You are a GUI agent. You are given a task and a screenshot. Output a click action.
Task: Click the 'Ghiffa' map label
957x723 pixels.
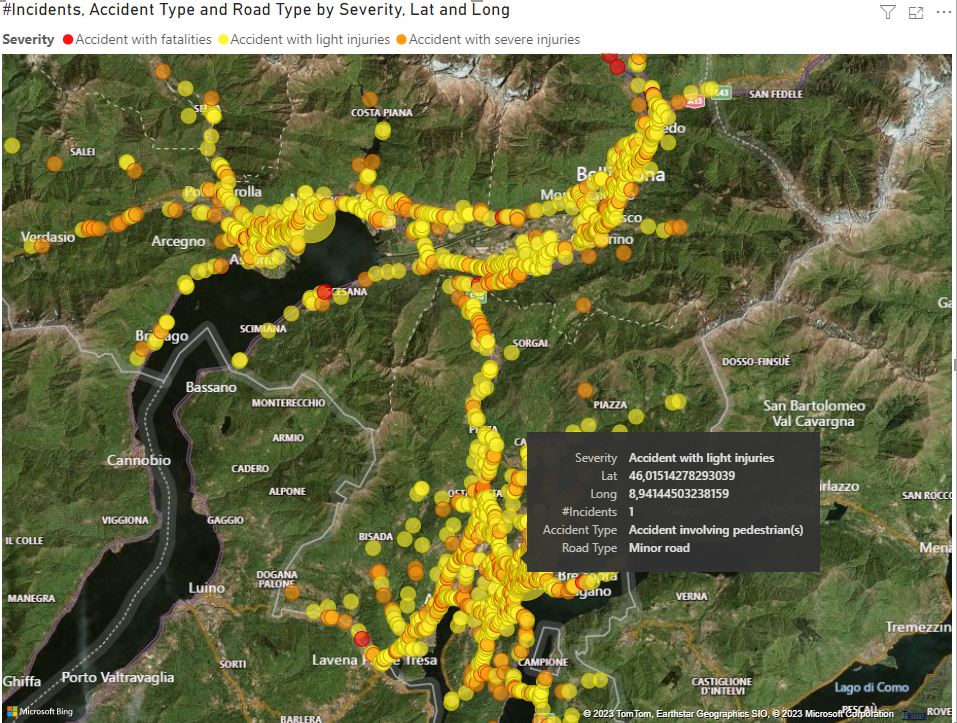pyautogui.click(x=22, y=681)
